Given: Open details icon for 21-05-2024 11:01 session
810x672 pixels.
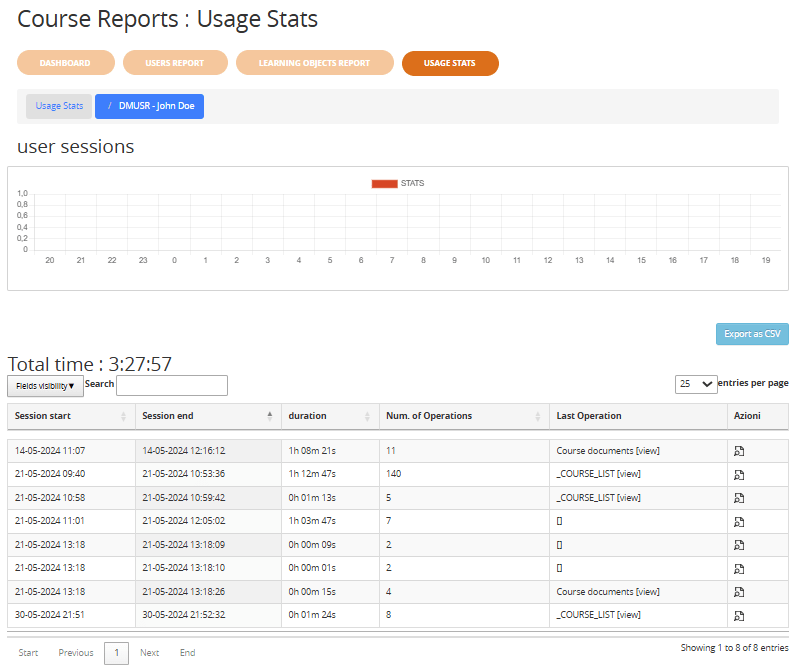Looking at the screenshot, I should point(739,522).
